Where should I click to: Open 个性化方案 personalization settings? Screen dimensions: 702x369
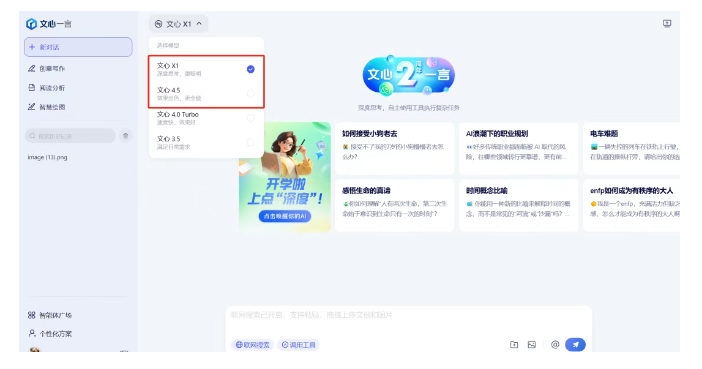point(50,334)
